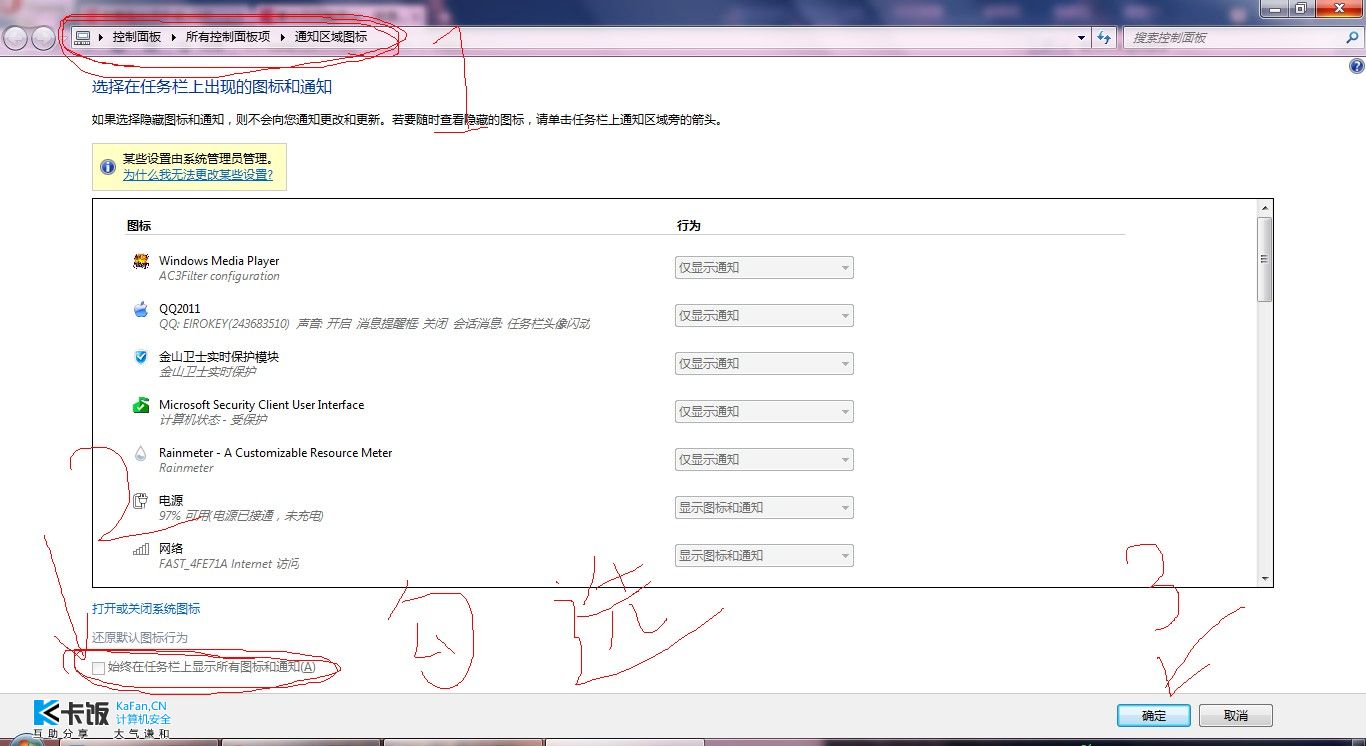Click the blue info icon in notice
The image size is (1366, 746).
tap(107, 167)
